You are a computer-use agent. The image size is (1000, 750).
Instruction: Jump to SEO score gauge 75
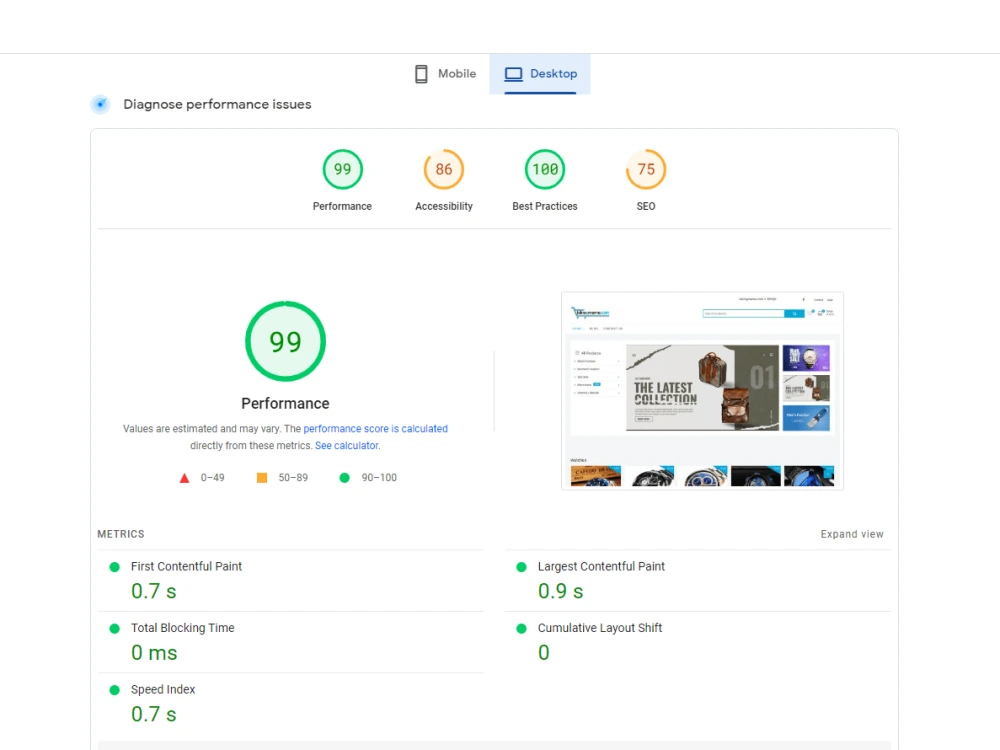click(x=646, y=169)
